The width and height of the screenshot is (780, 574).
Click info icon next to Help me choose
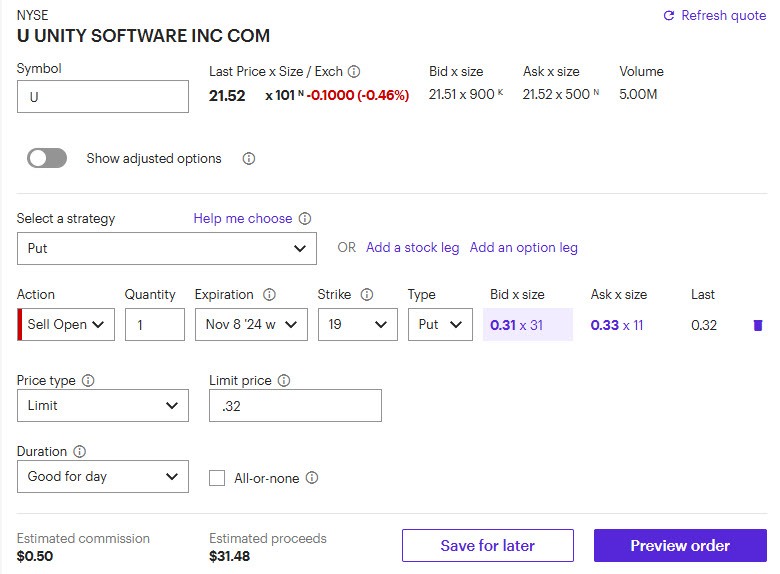pos(305,219)
